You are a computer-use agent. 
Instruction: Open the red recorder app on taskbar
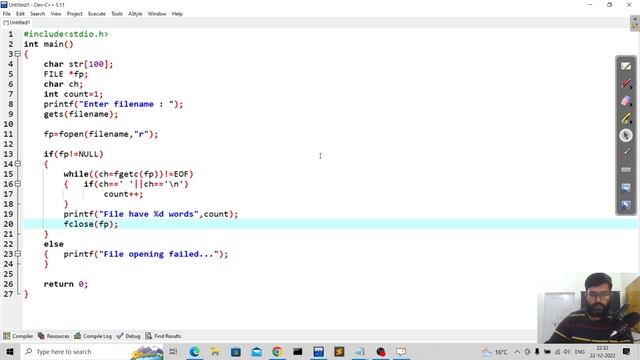380,351
